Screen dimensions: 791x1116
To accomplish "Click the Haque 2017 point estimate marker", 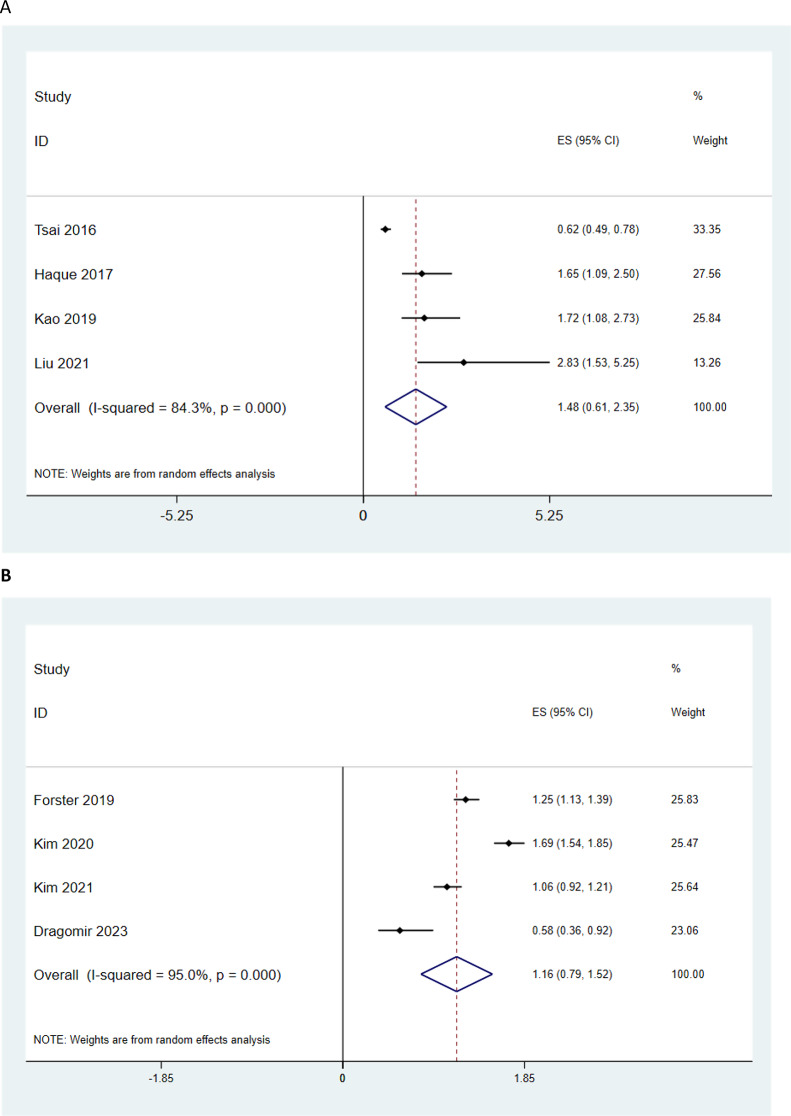I will click(421, 273).
